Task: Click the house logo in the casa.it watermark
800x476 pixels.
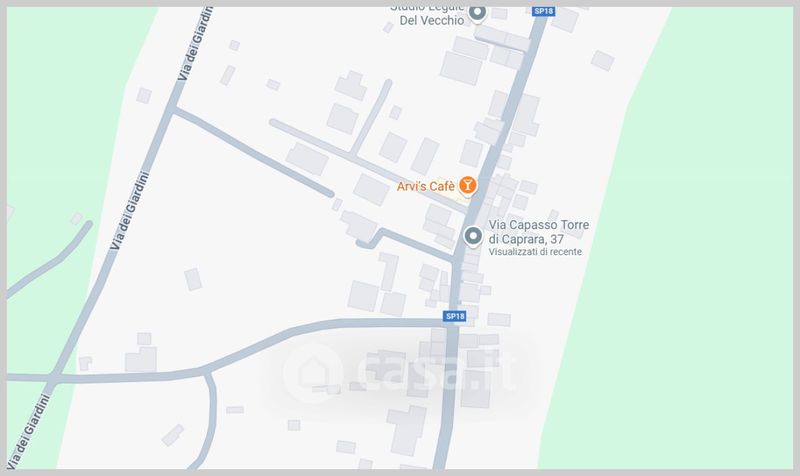Action: click(x=313, y=372)
